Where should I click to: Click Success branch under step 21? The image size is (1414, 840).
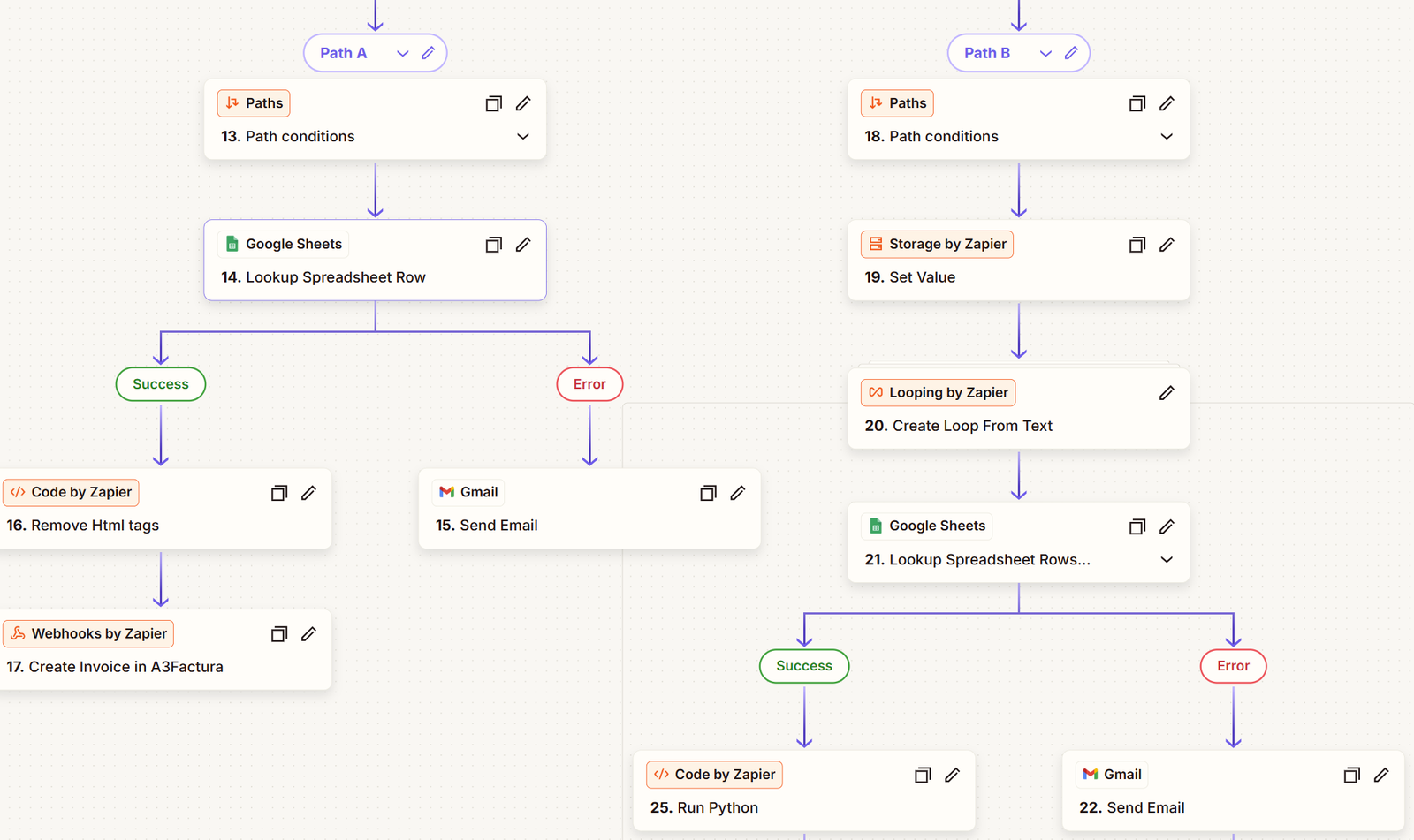tap(804, 666)
